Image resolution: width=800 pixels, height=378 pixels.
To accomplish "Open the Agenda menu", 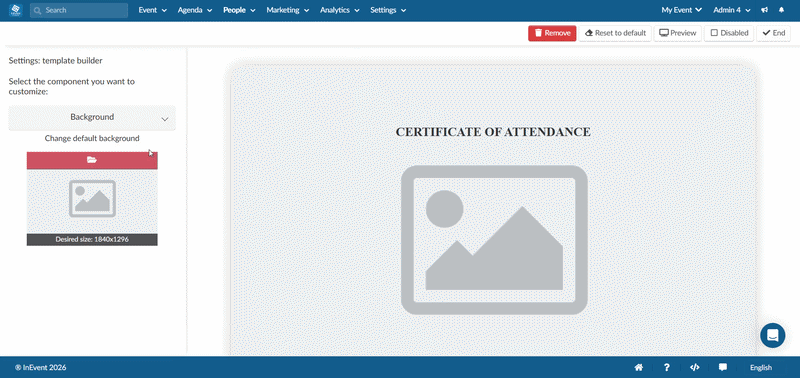I will point(195,10).
